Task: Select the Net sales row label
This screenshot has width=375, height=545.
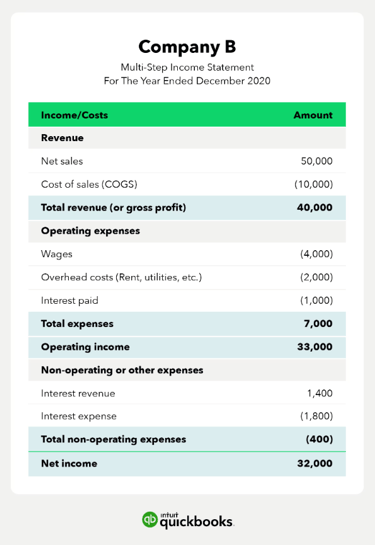Action: pyautogui.click(x=62, y=161)
